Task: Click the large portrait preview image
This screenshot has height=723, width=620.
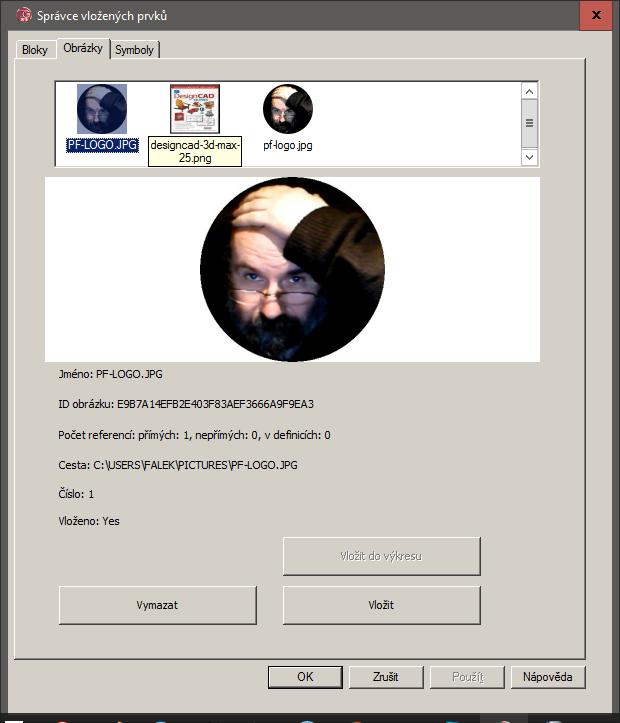Action: [x=292, y=269]
